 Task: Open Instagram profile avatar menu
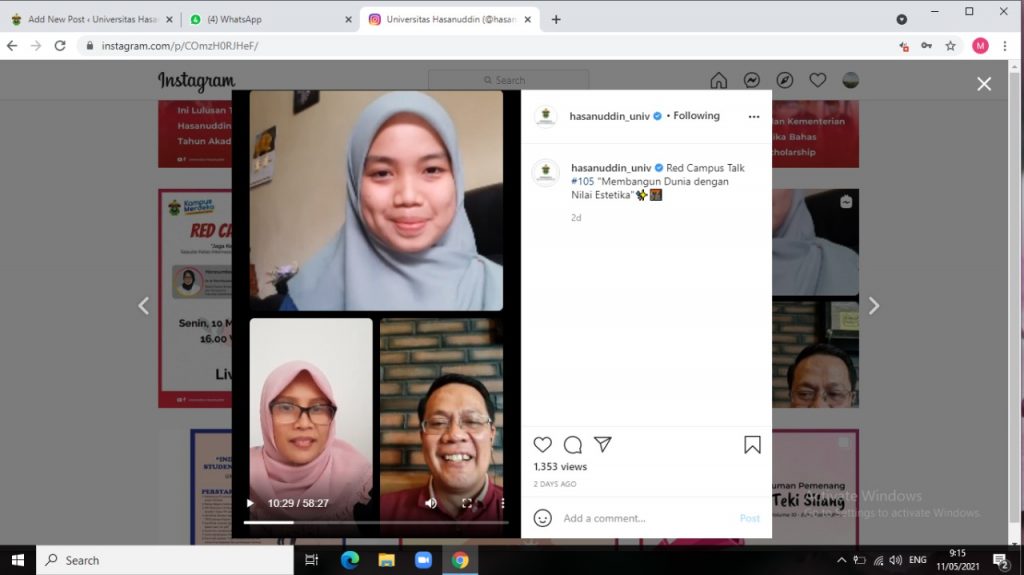[850, 80]
